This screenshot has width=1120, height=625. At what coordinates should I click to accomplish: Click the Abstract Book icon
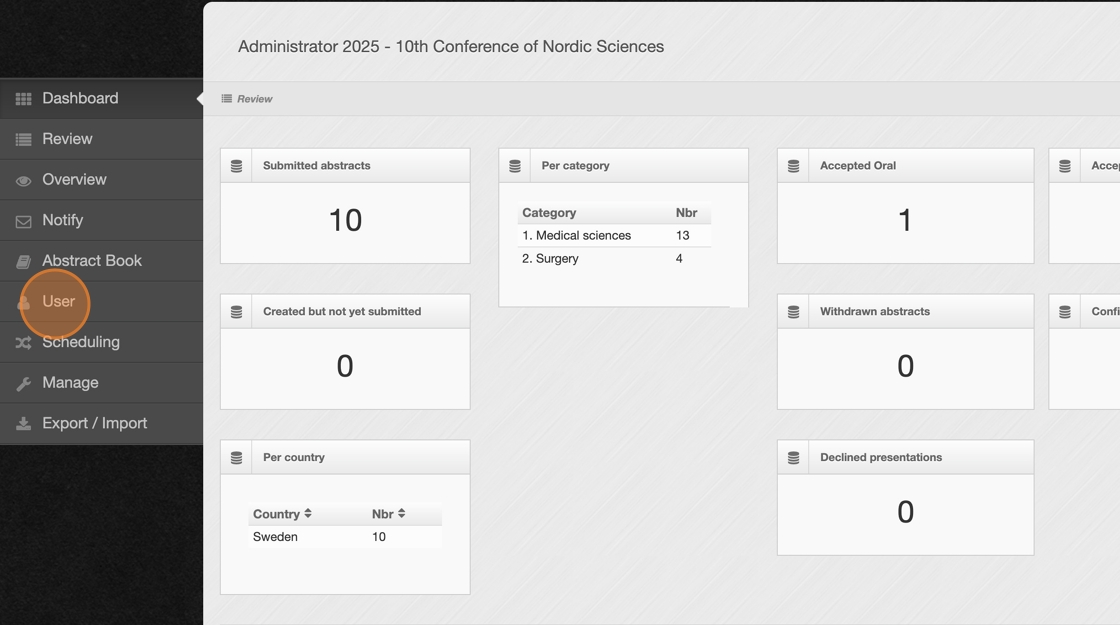23,262
